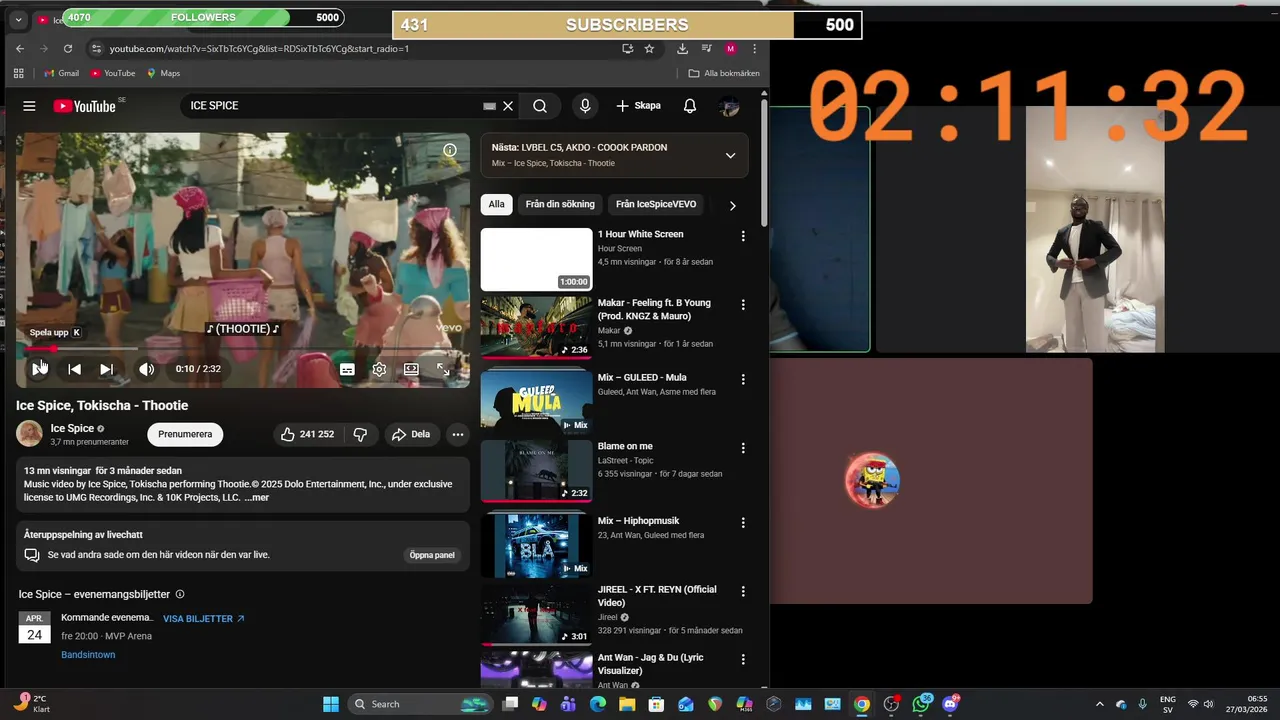
Task: Focus the YouTube search box with ICE SPICE
Action: [x=335, y=106]
